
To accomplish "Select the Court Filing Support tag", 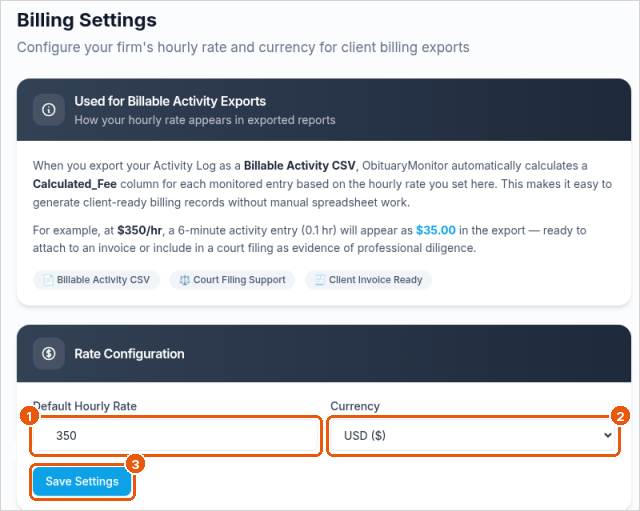I will click(x=232, y=280).
